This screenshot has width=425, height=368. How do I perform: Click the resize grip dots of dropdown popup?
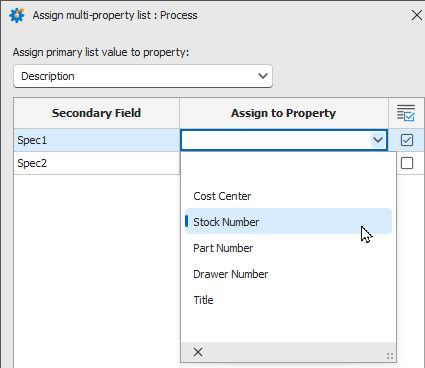390,356
